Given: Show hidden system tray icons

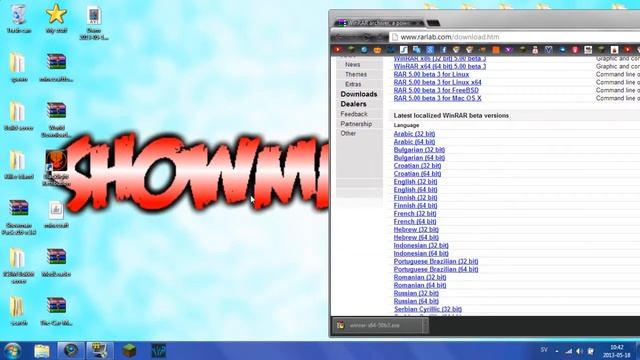Looking at the screenshot, I should pyautogui.click(x=557, y=351).
